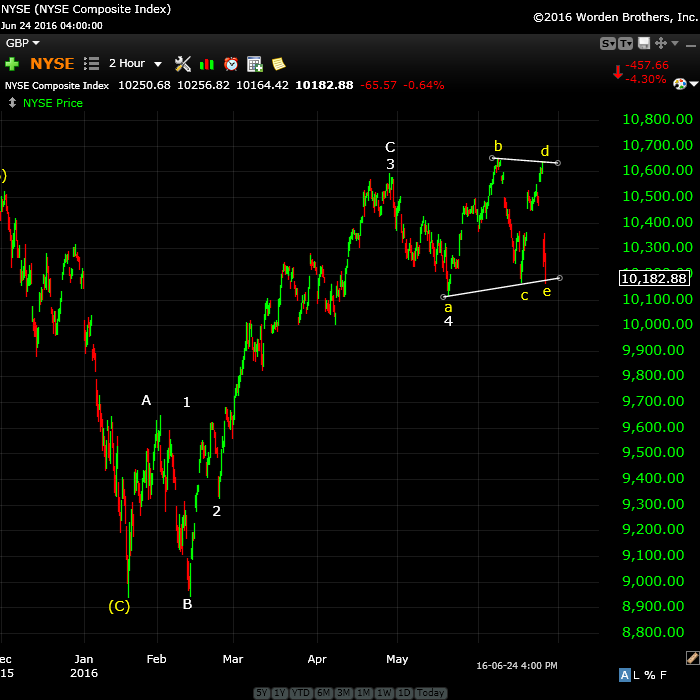The width and height of the screenshot is (700, 700).
Task: Open the S dropdown button
Action: click(608, 43)
